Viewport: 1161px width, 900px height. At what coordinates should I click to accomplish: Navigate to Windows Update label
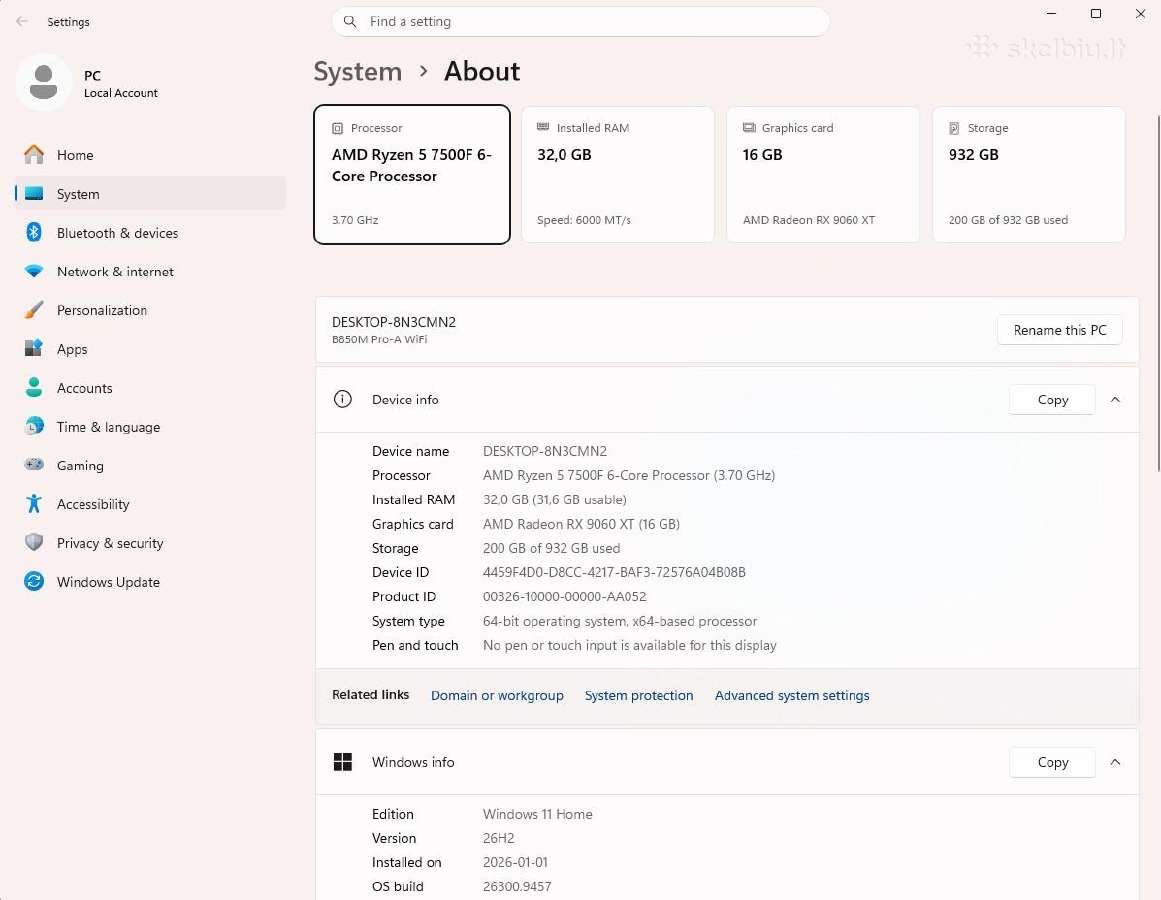pos(108,582)
